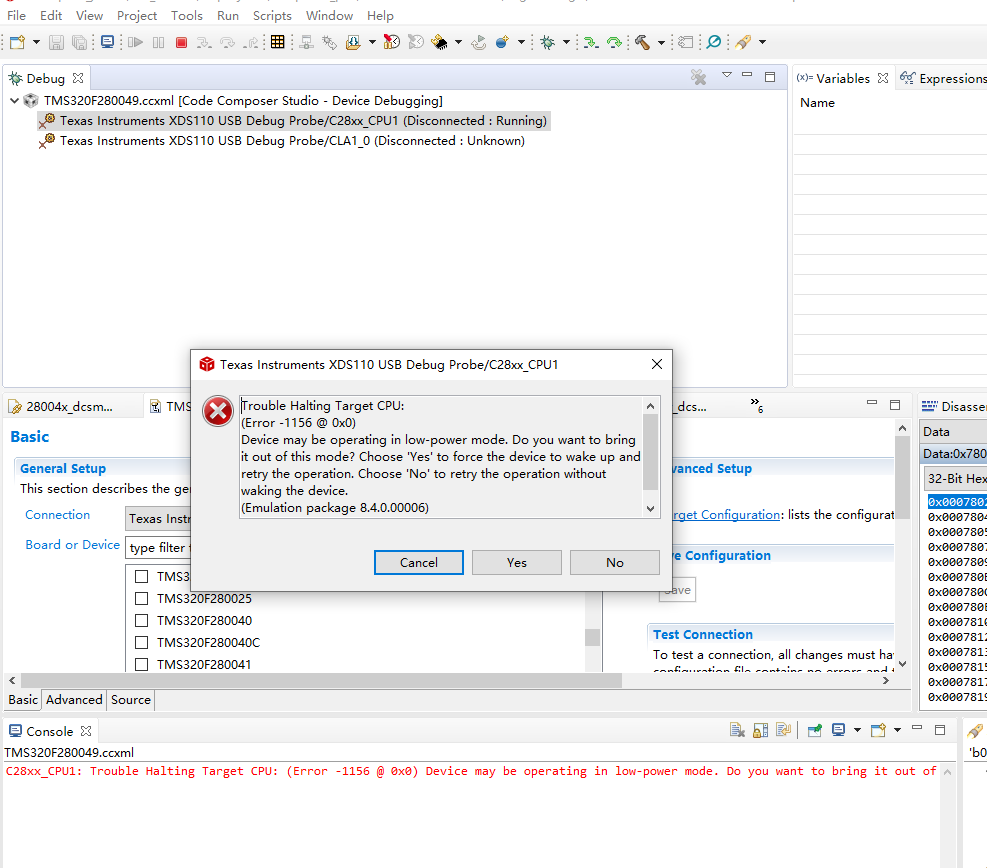Screen dimensions: 987x868
Task: Open the Load Program dropdown arrow
Action: click(372, 42)
